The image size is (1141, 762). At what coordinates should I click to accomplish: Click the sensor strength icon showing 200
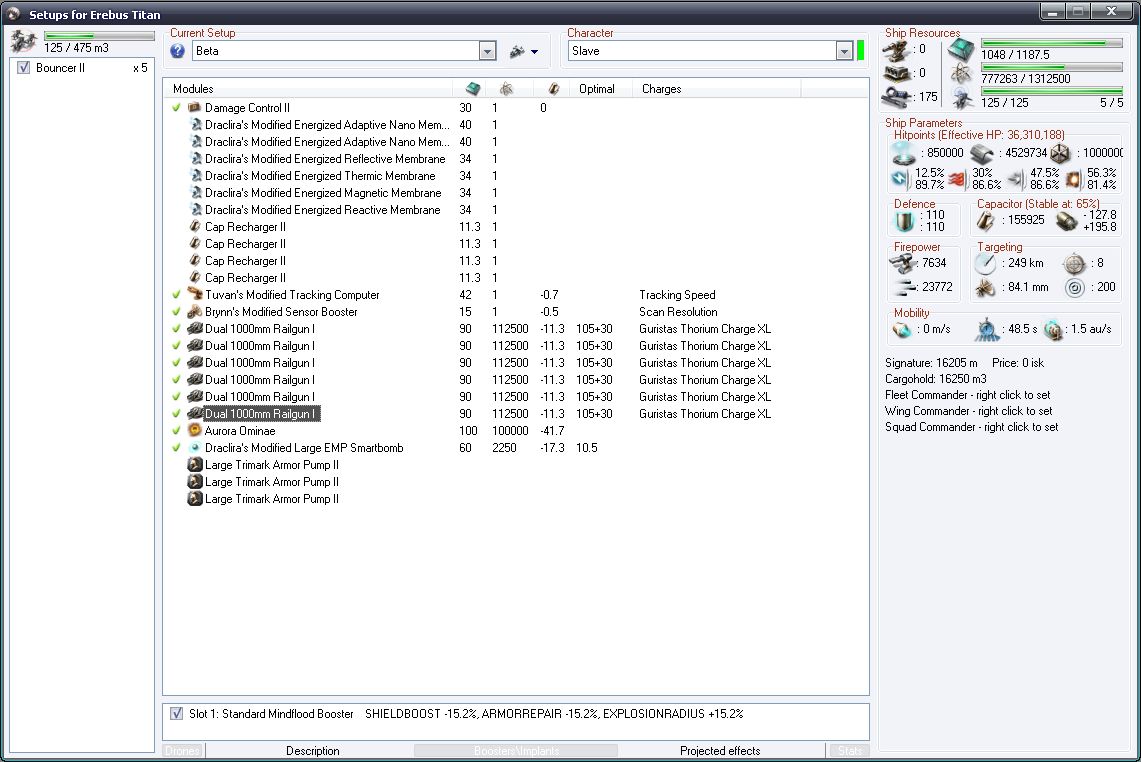pyautogui.click(x=1074, y=287)
